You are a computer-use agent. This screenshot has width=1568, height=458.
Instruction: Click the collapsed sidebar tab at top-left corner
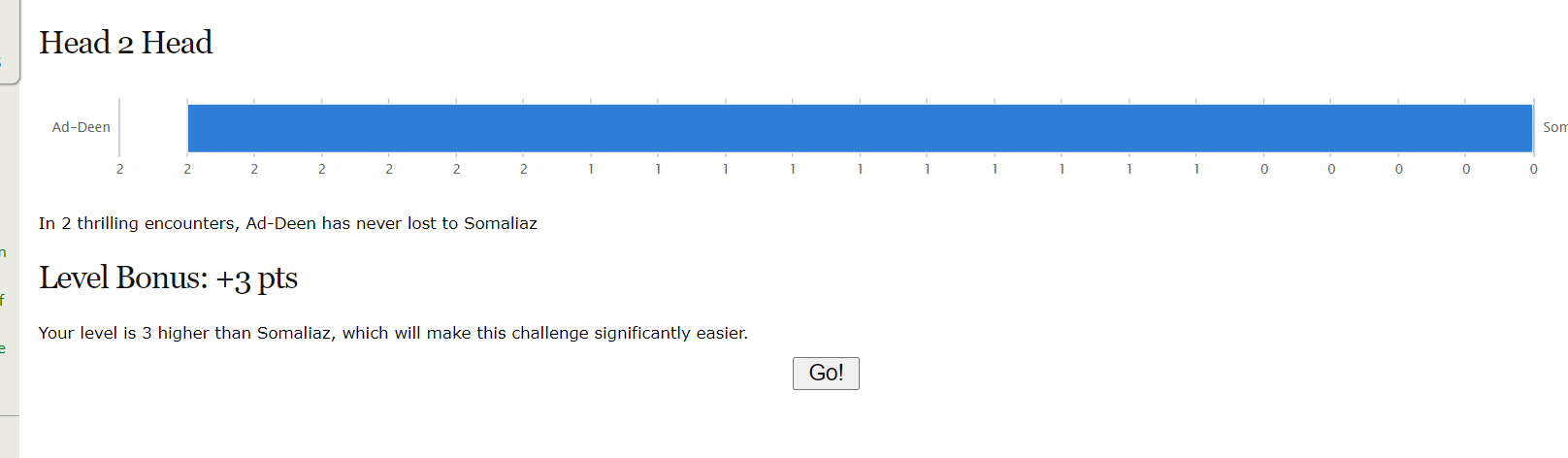pos(9,44)
